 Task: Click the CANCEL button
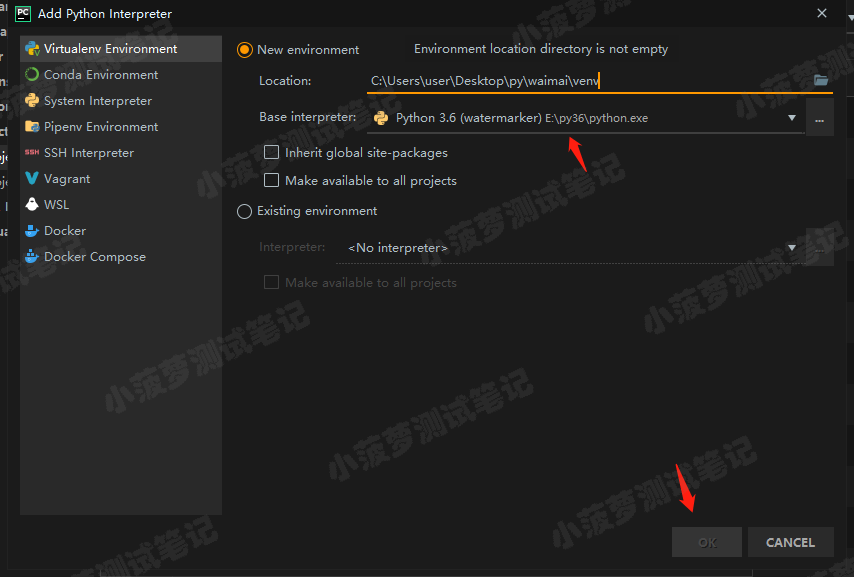pos(791,542)
